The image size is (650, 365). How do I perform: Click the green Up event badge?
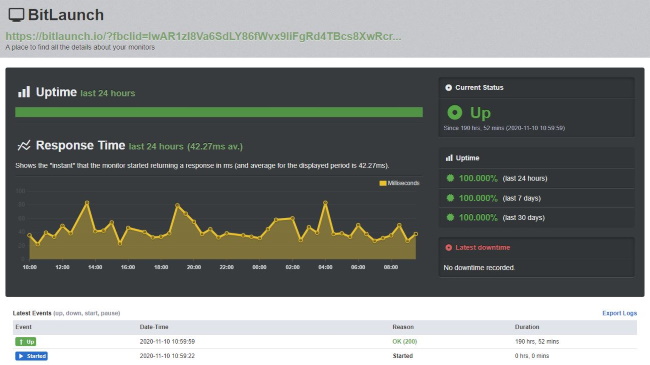(26, 342)
